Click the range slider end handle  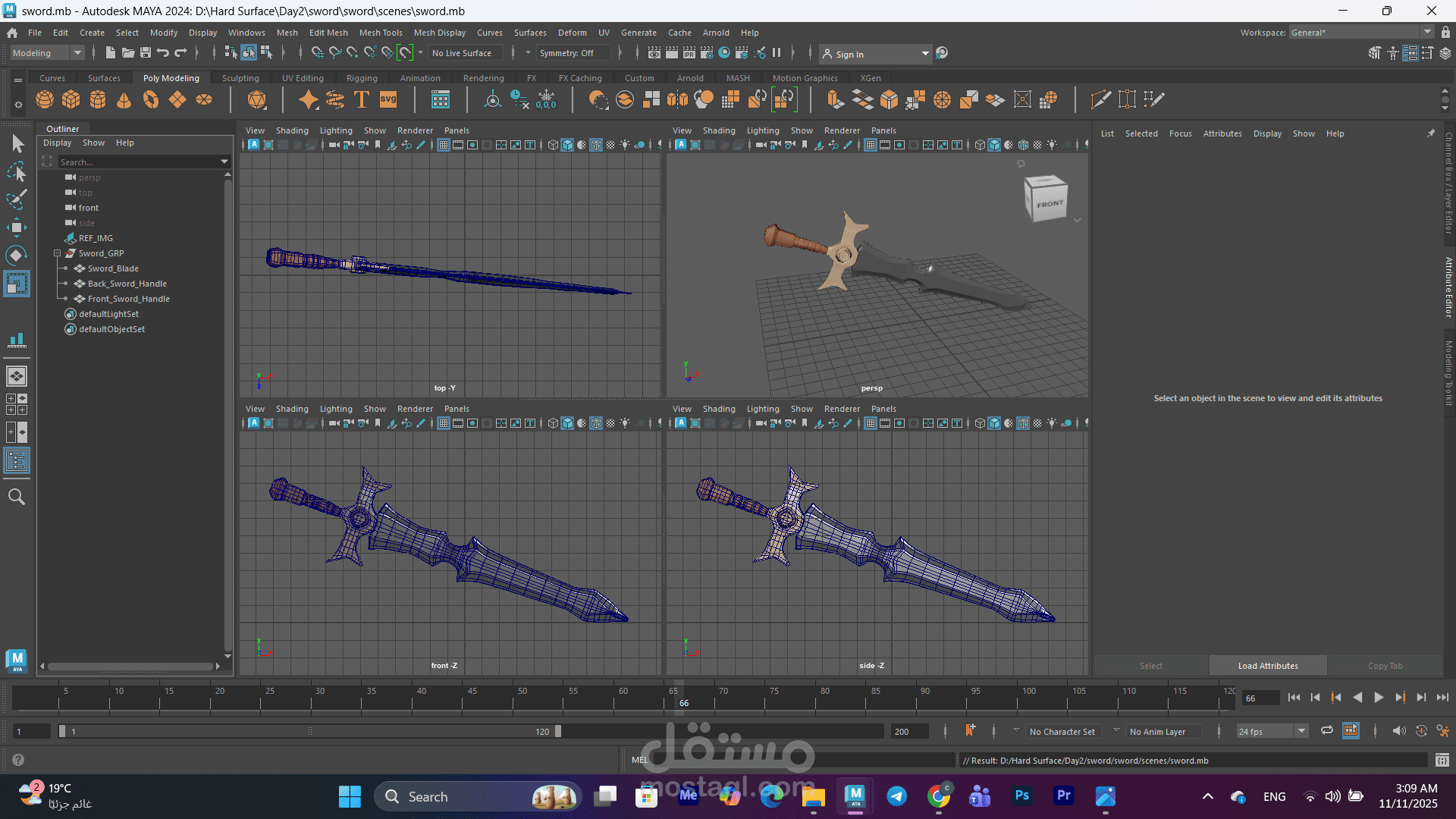[558, 731]
